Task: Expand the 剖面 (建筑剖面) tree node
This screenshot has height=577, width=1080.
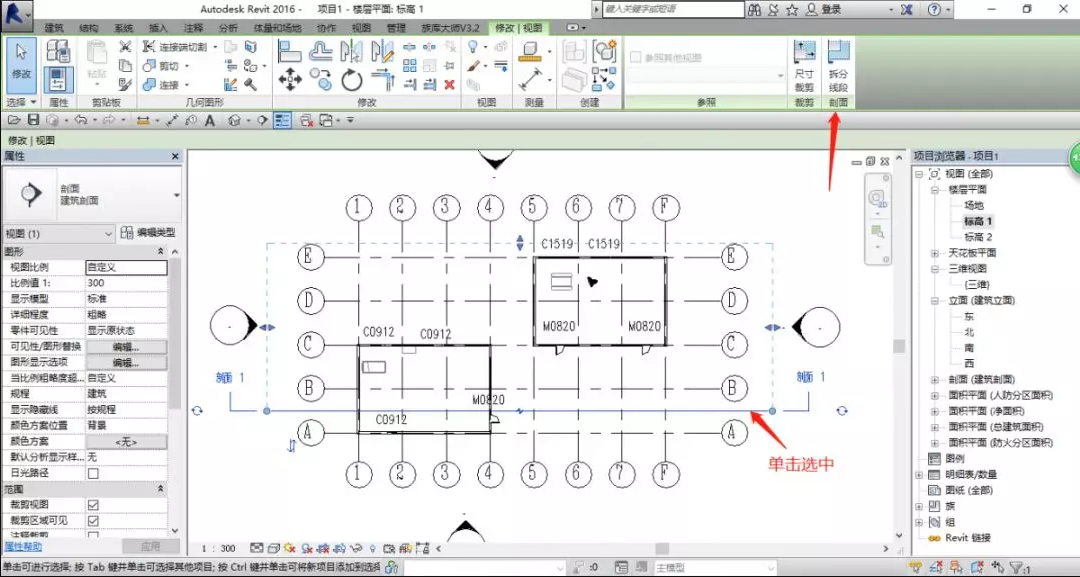Action: tap(935, 379)
